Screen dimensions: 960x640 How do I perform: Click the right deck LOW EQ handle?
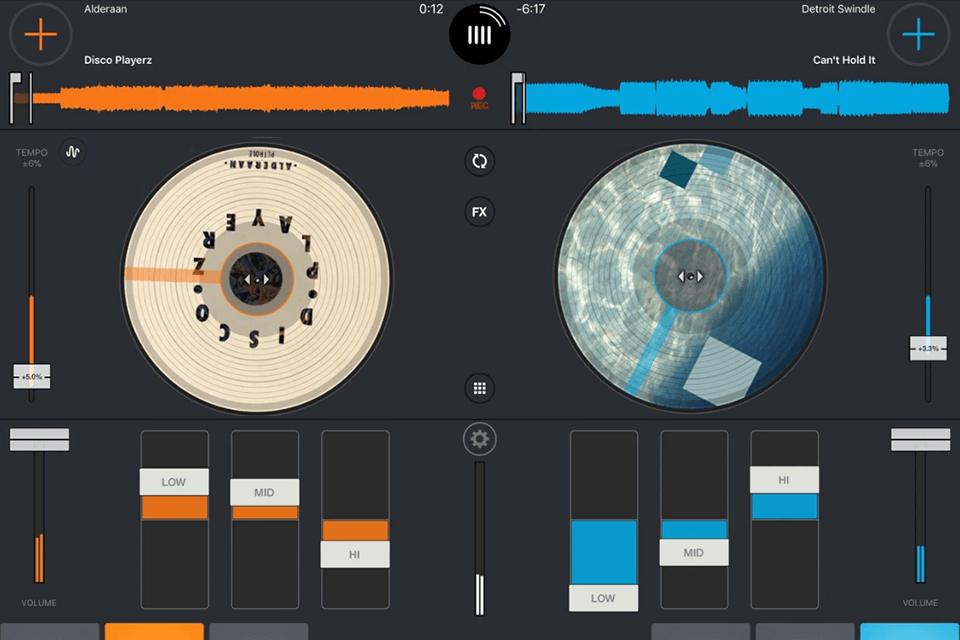point(604,598)
